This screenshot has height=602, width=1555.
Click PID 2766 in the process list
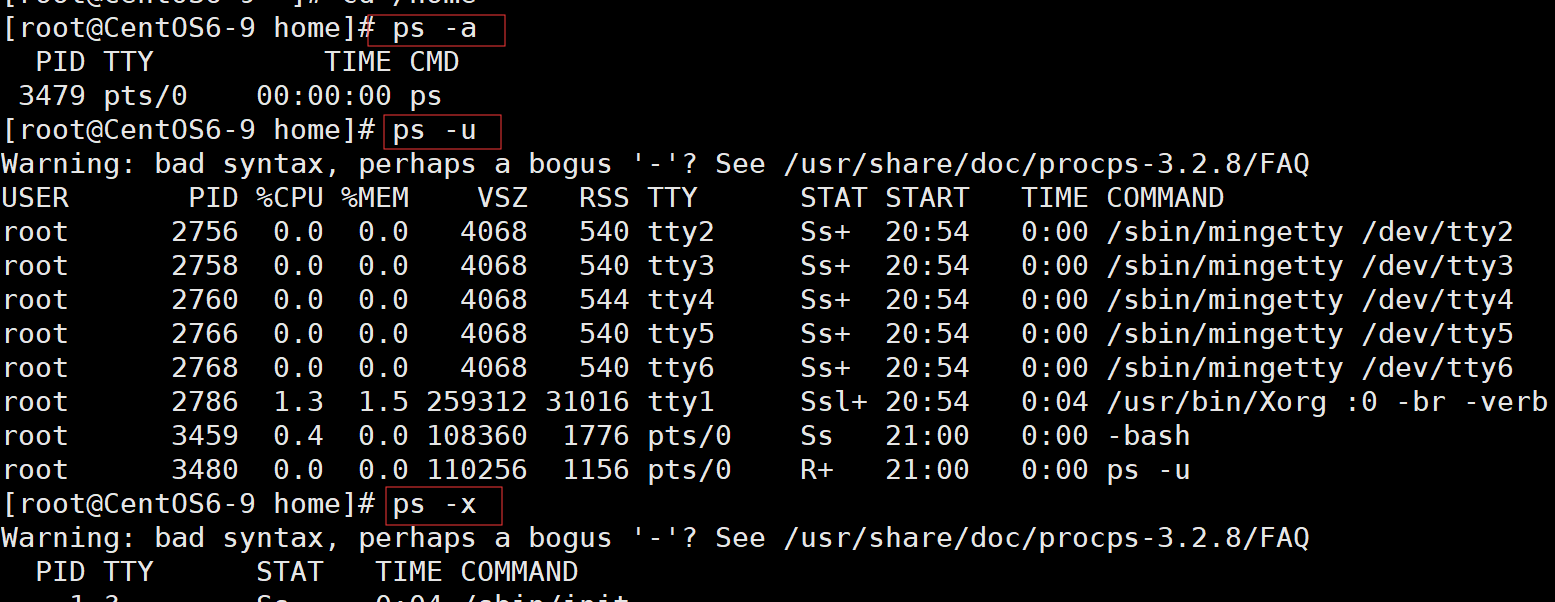click(204, 334)
